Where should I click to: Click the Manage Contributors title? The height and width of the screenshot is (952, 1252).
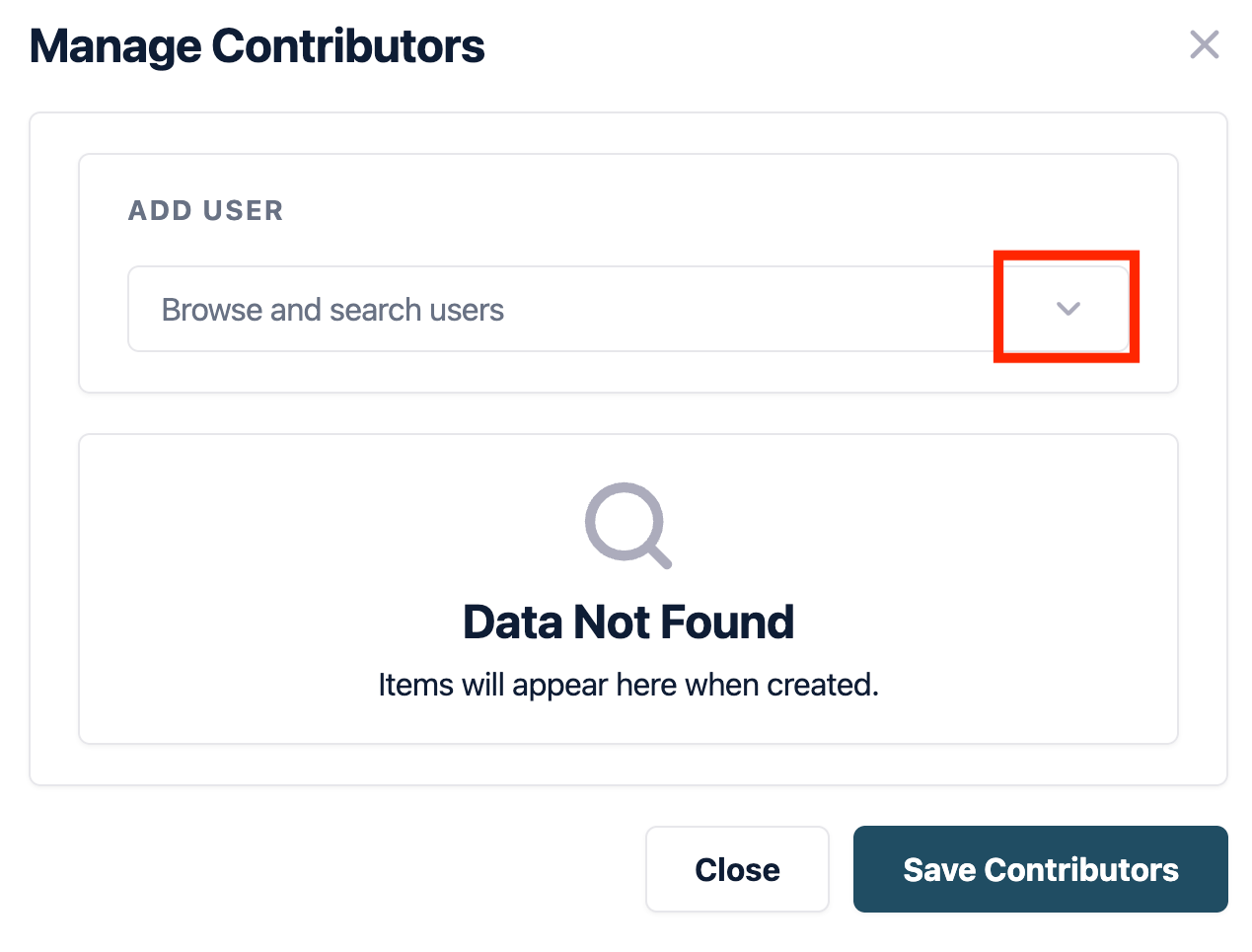click(x=257, y=46)
